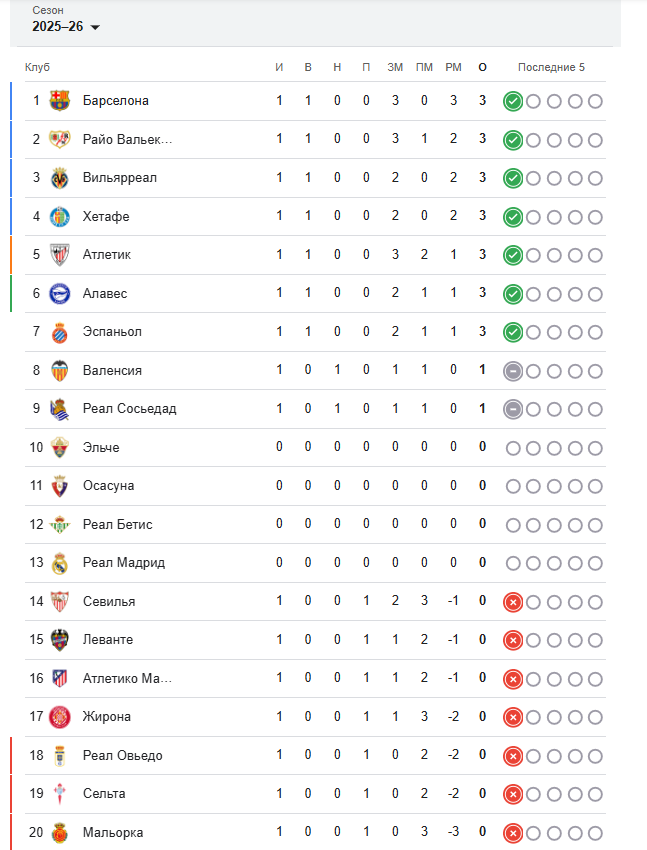Open the Осасуна team link
Image resolution: width=647 pixels, height=850 pixels.
pos(108,486)
